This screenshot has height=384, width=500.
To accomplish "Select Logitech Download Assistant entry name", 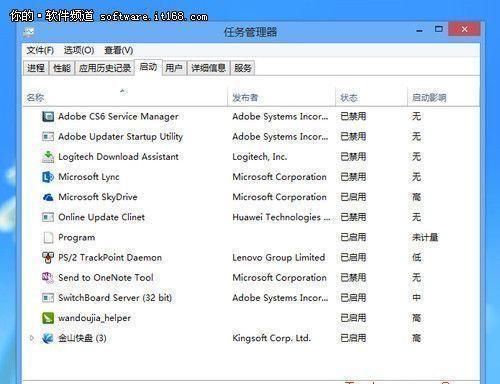I will click(x=118, y=157).
